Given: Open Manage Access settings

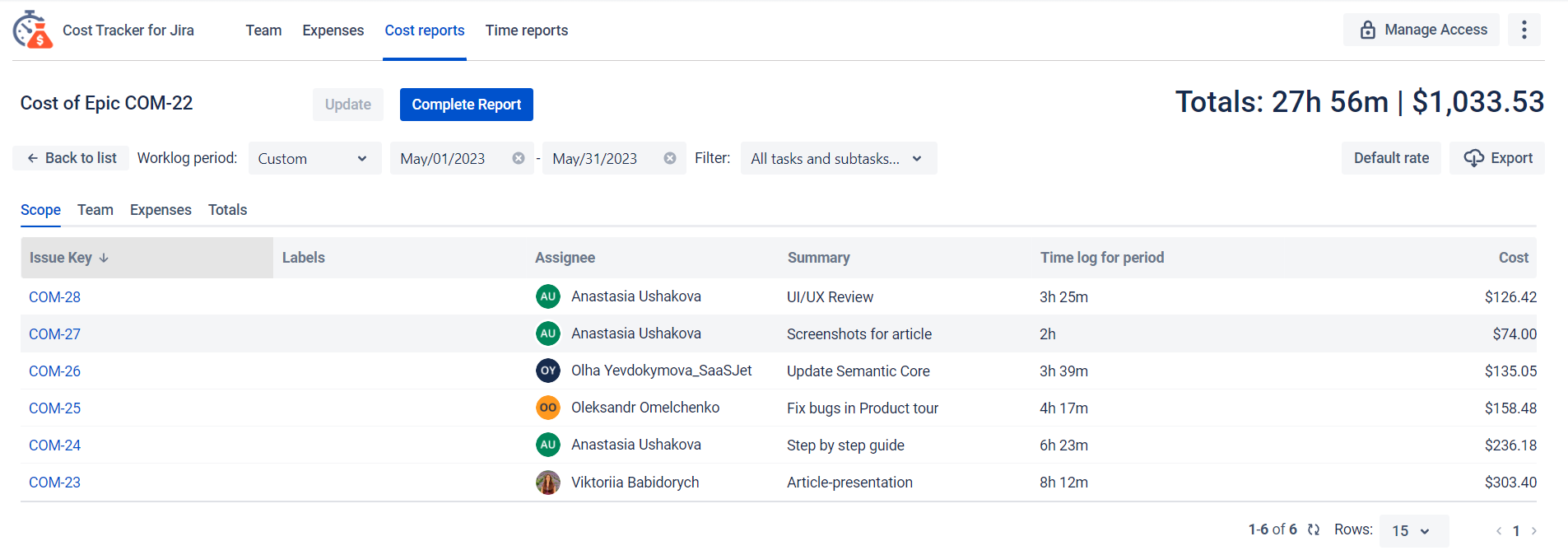Looking at the screenshot, I should (x=1421, y=30).
